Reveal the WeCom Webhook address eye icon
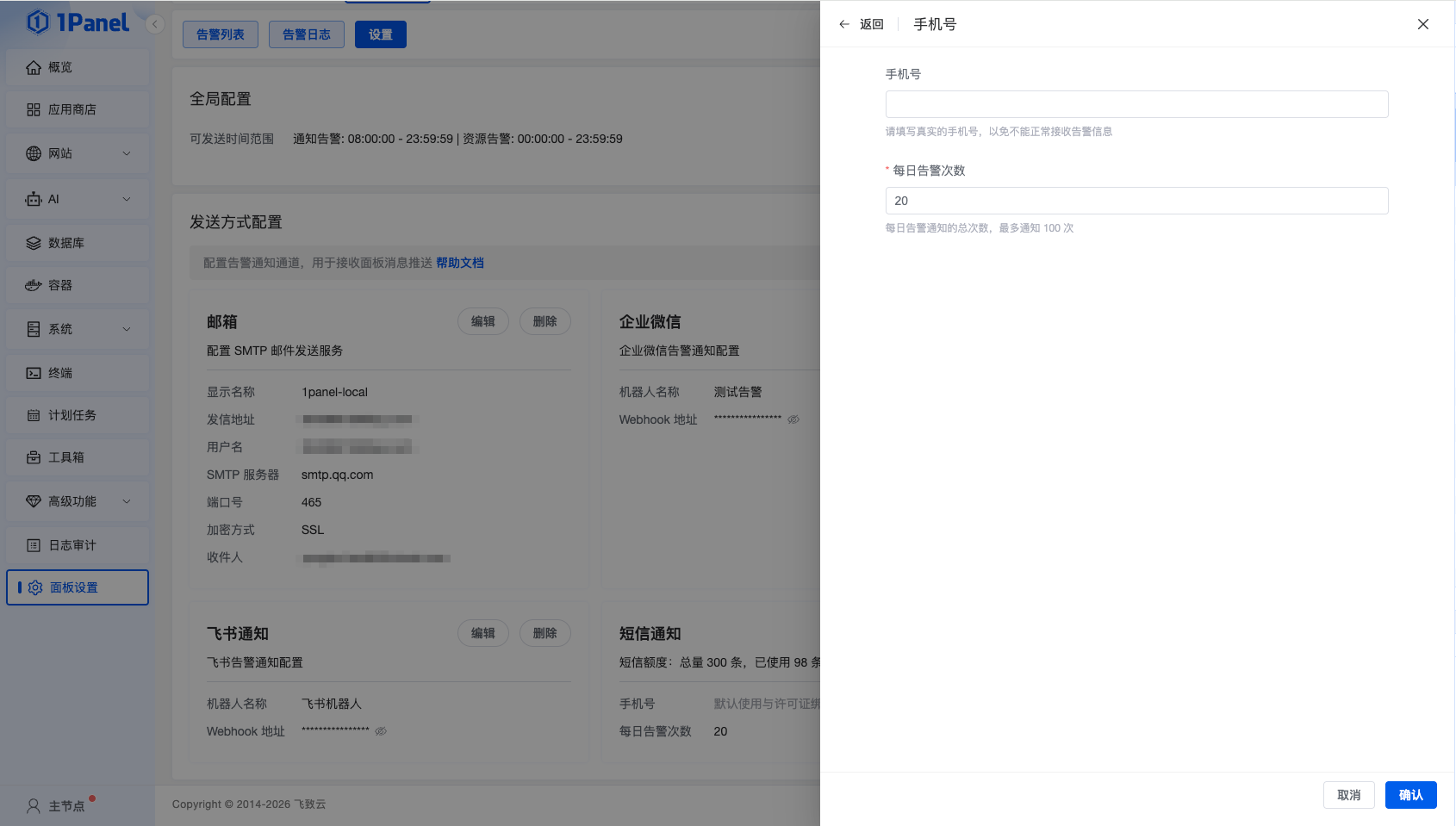Viewport: 1456px width, 826px height. click(793, 419)
